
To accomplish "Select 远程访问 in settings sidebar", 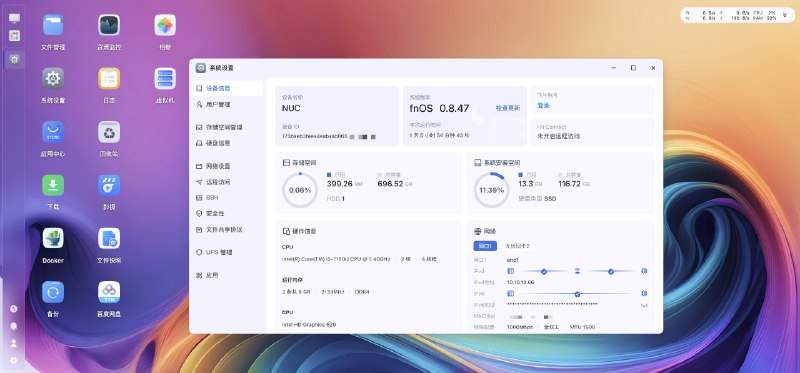I will coord(227,182).
